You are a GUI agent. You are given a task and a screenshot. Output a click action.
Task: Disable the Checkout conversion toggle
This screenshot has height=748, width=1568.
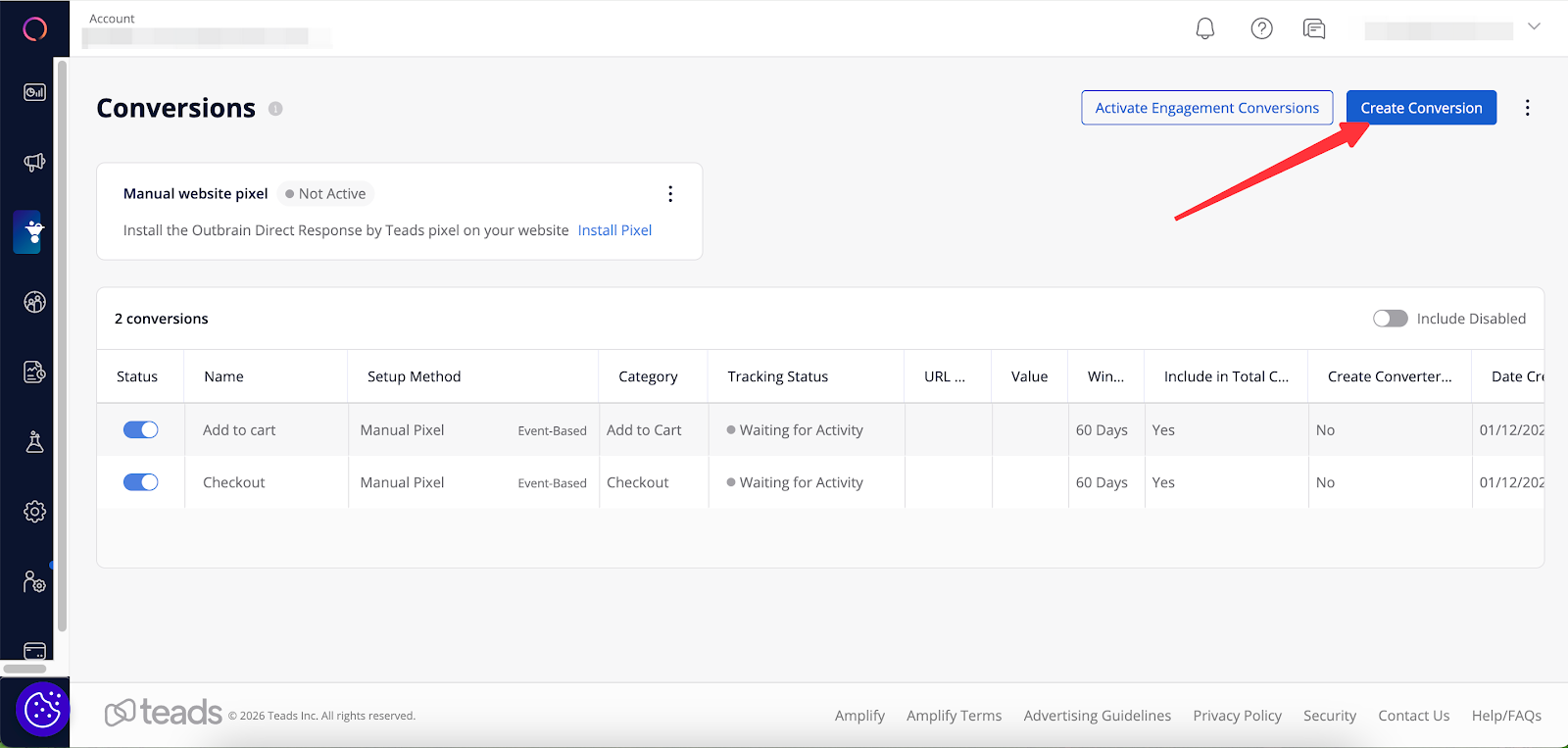[140, 482]
